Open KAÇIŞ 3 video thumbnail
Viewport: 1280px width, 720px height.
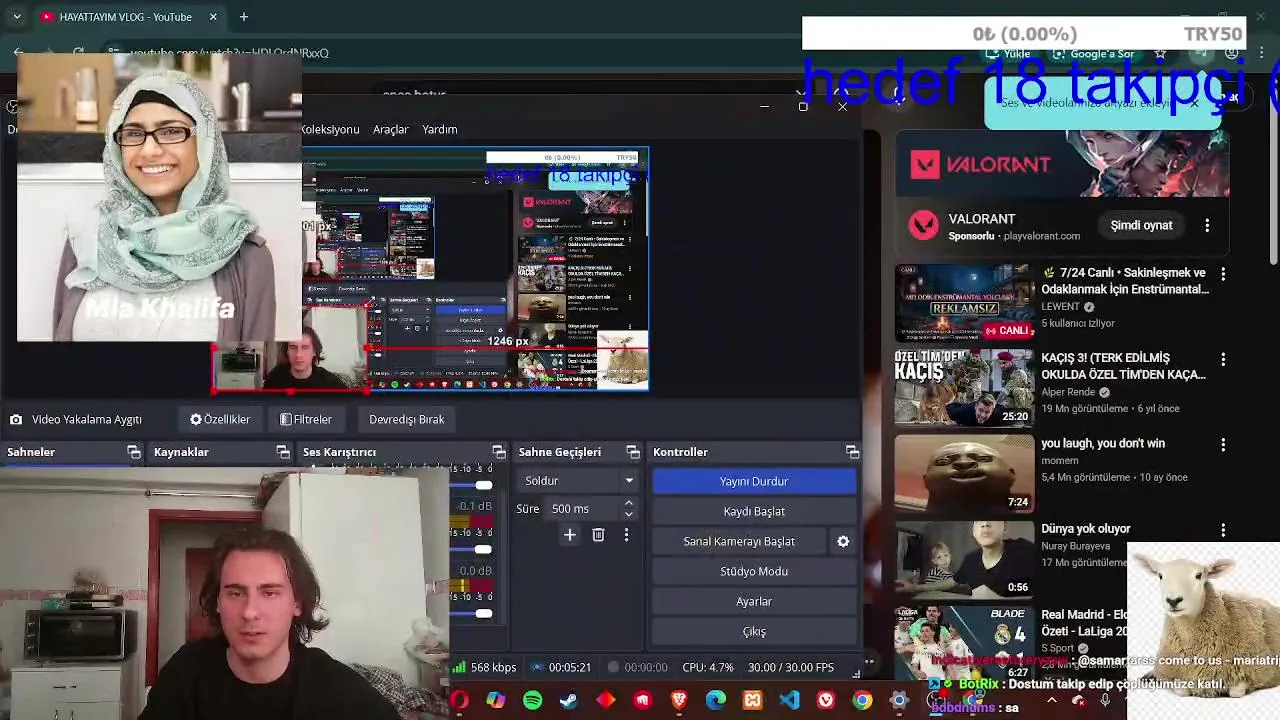(x=964, y=386)
